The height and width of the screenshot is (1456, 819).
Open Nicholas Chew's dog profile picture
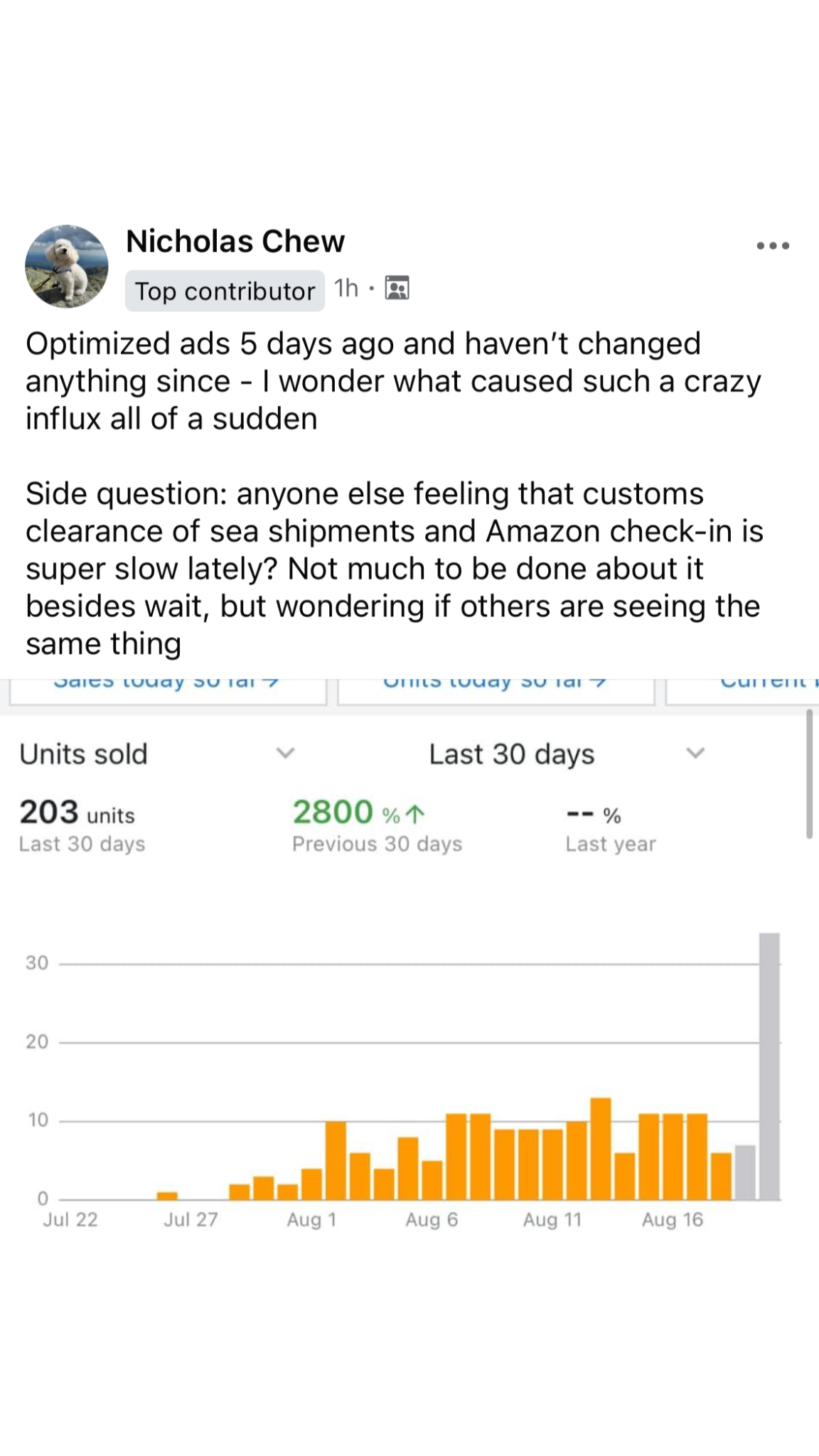(x=67, y=267)
